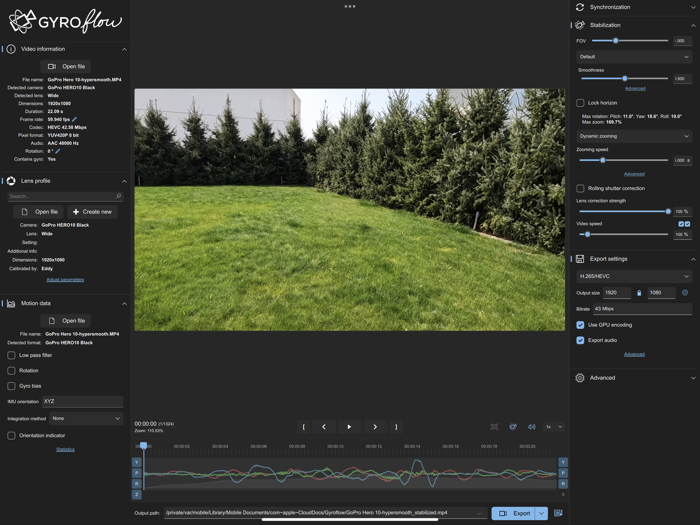Mute the playback audio speaker icon
Viewport: 700px width, 525px height.
pos(531,427)
